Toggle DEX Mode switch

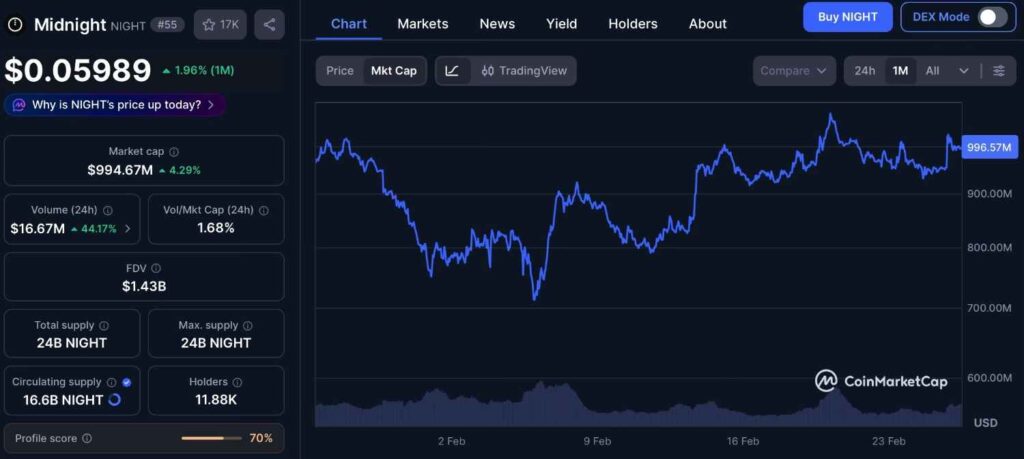pos(991,17)
